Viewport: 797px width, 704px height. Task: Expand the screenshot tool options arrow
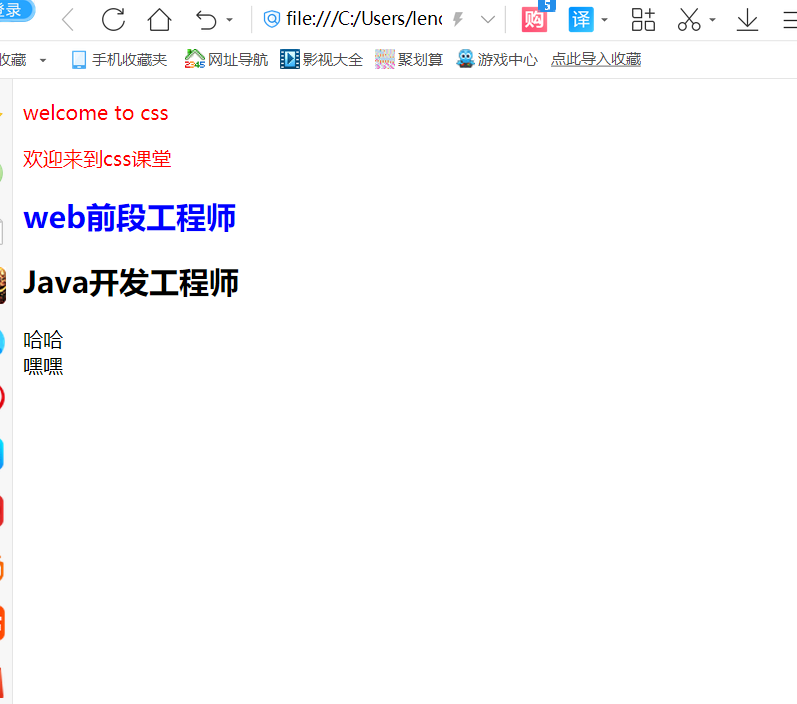713,20
